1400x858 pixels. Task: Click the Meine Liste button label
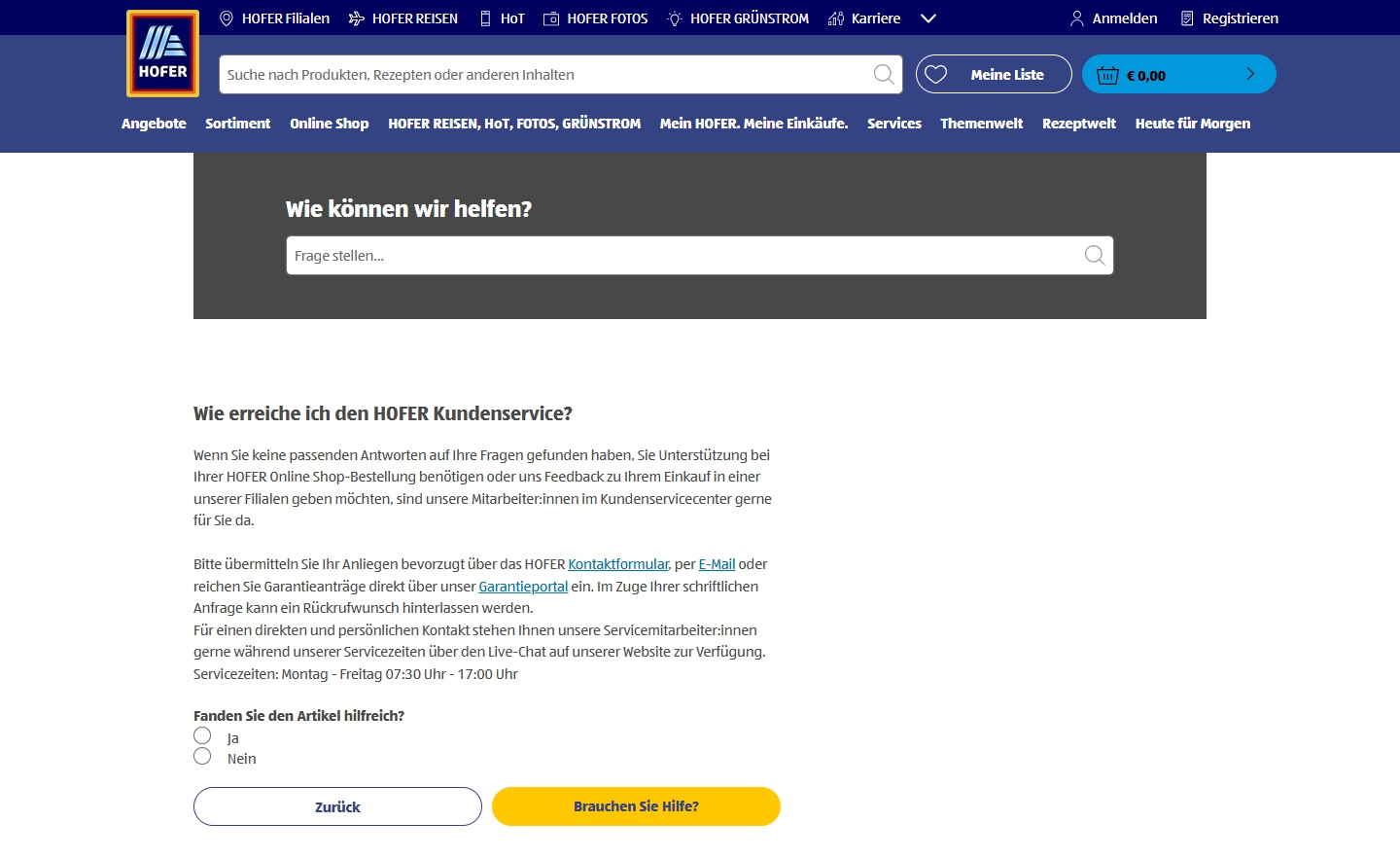coord(1007,75)
